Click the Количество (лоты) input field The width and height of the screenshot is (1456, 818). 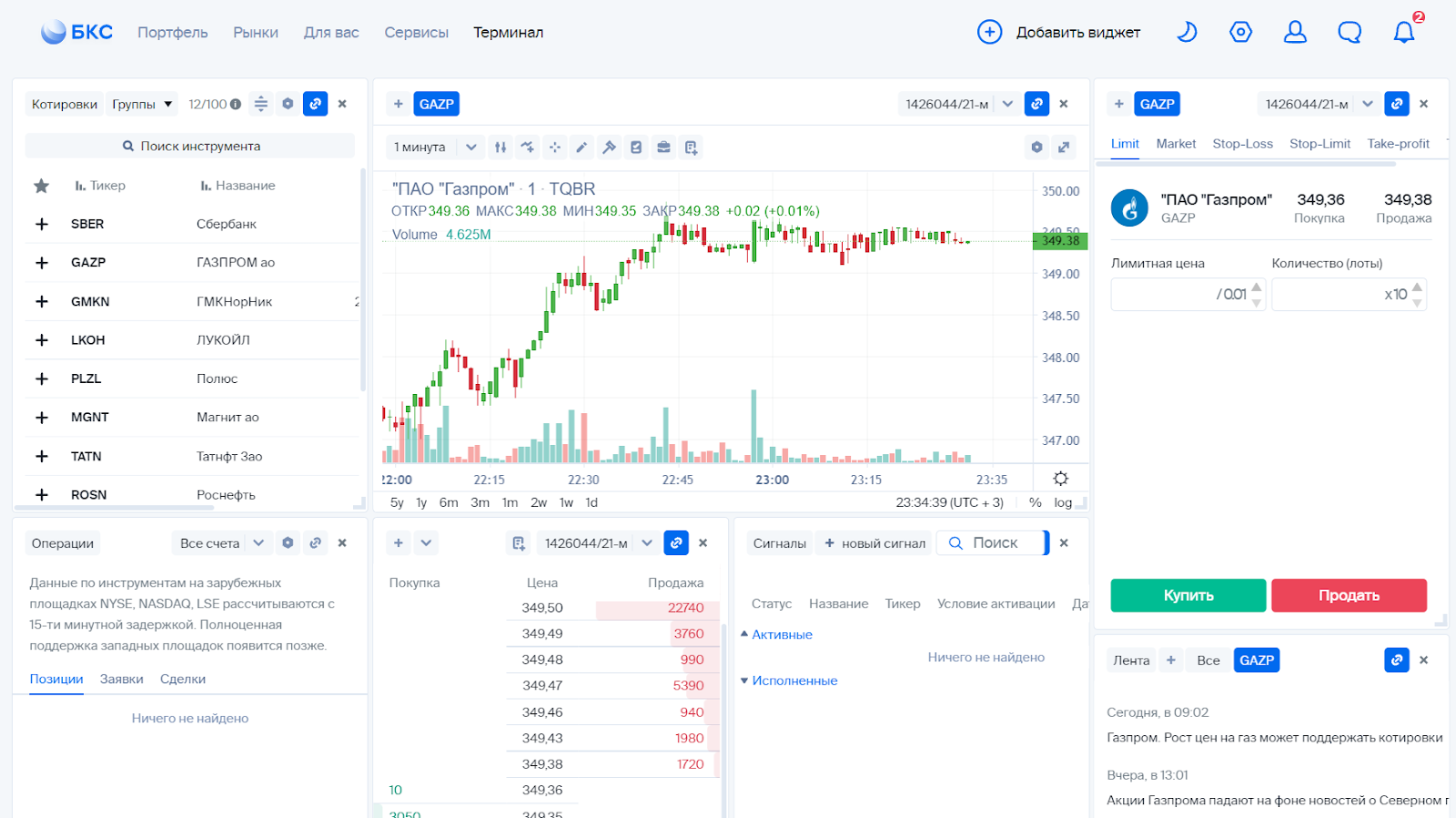1349,295
